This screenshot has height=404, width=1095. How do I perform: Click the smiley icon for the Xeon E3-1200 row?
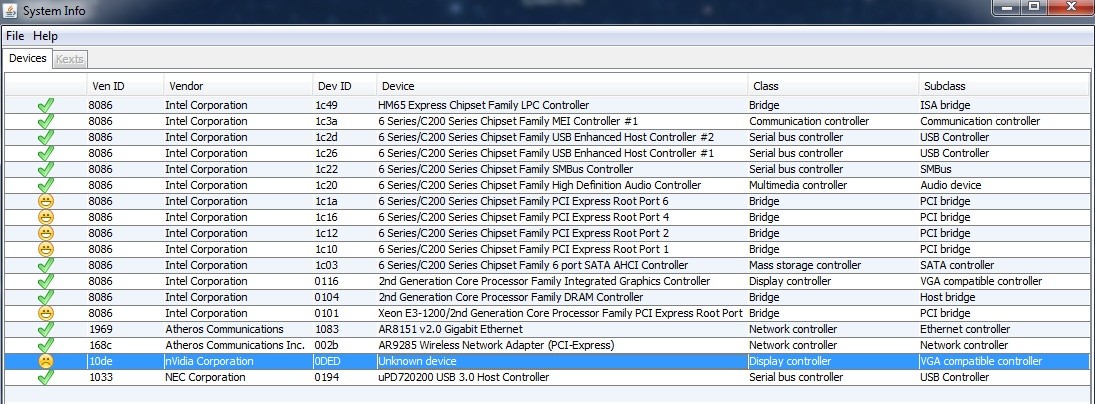46,313
